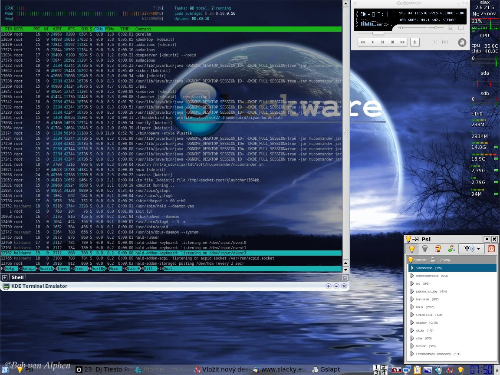Toggle the playlist button in media player
Image resolution: width=500 pixels, height=375 pixels.
click(x=461, y=29)
